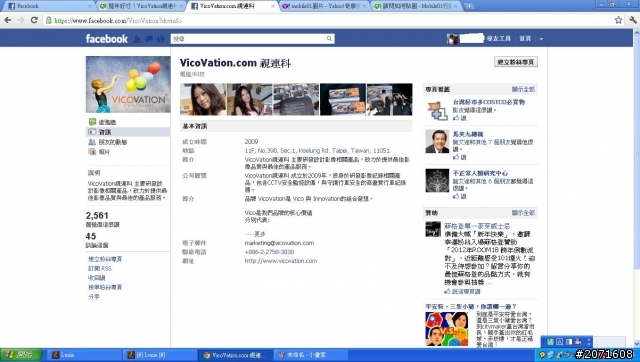
Task: Open the friend requests icon in the header
Action: click(x=137, y=39)
